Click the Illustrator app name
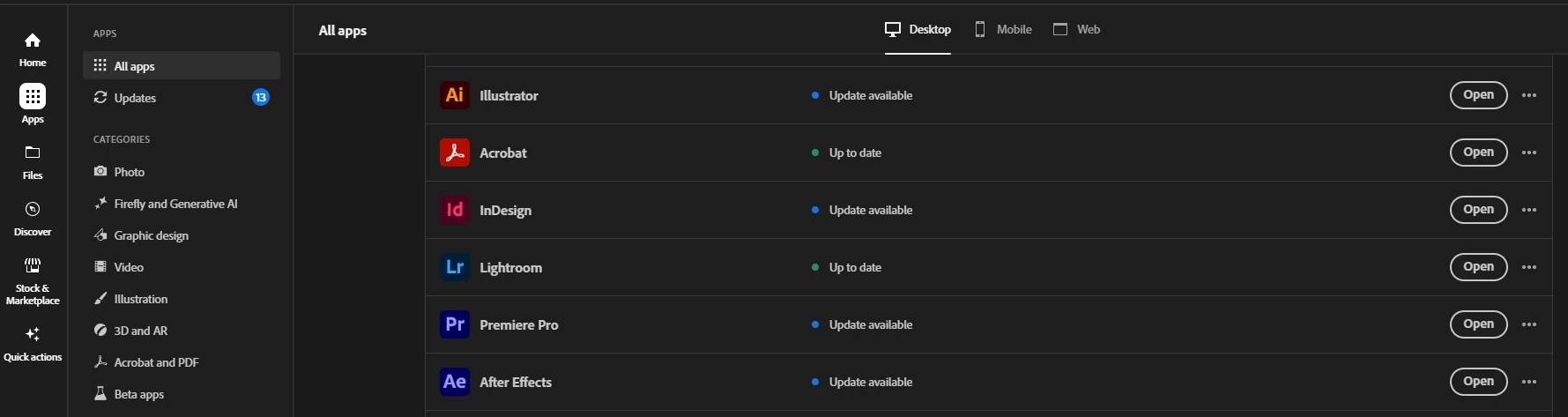 (509, 95)
